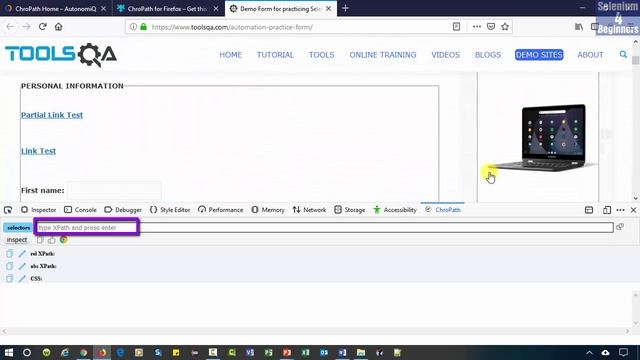Open devtools options three-dot menu
The width and height of the screenshot is (640, 360).
[x=620, y=210]
